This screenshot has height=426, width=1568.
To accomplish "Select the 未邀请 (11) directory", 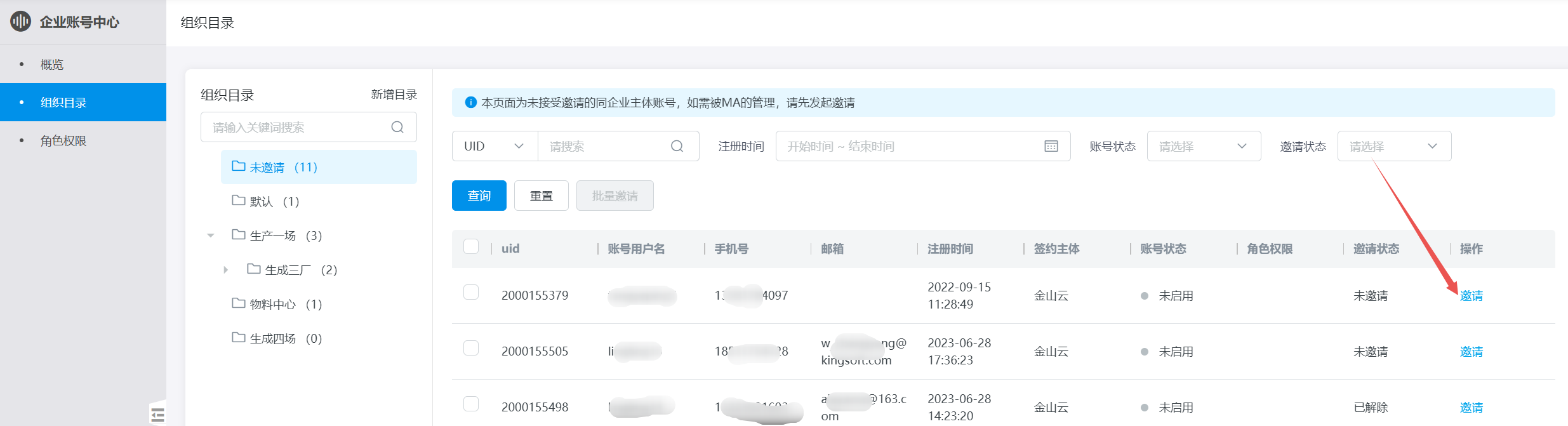I will [319, 167].
